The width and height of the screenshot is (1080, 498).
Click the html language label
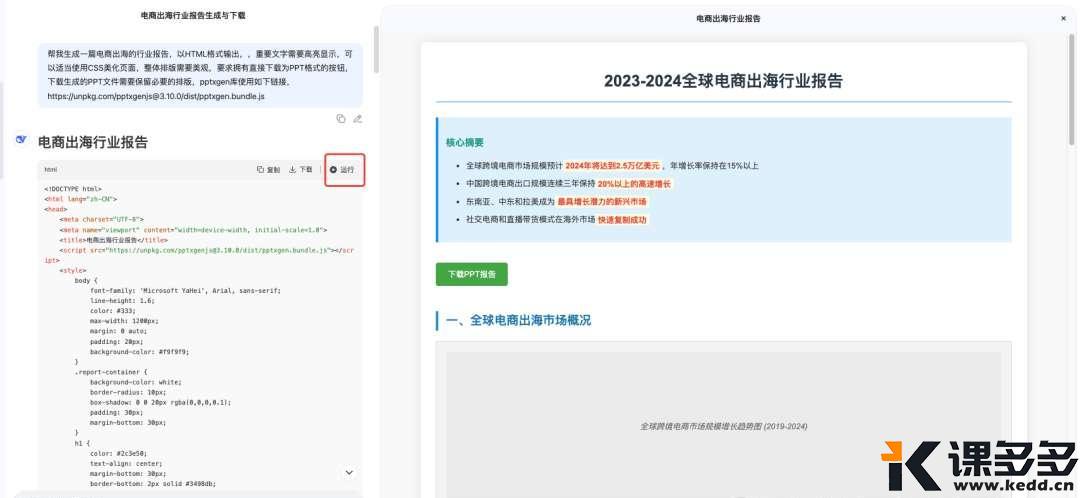[51, 169]
